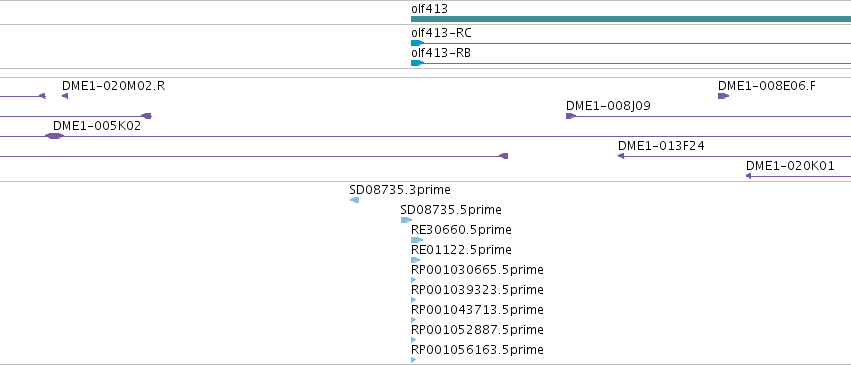Click the SD08735.5prime EST arrow
The width and height of the screenshot is (851, 365).
click(x=407, y=220)
